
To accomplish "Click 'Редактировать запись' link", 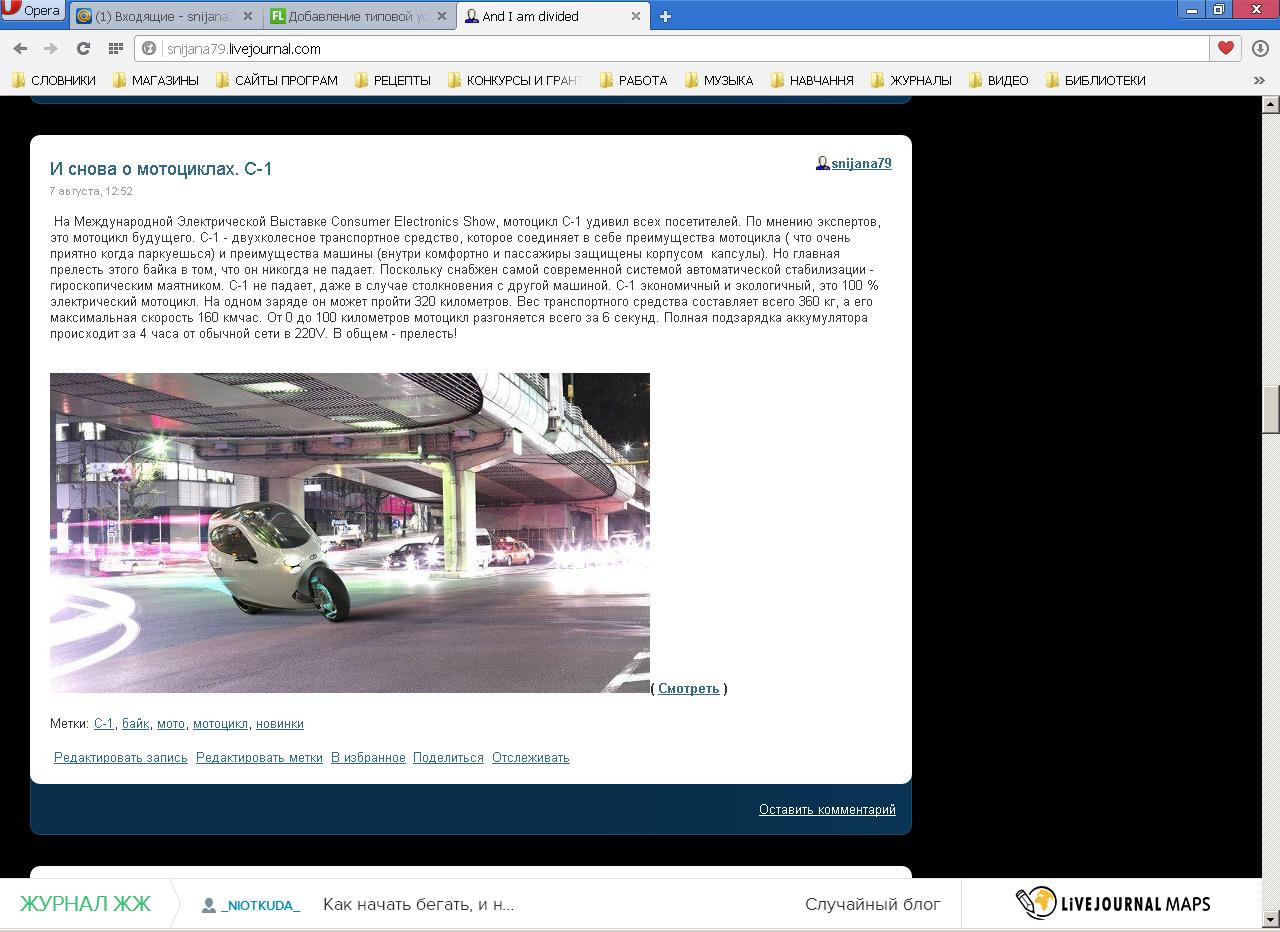I will click(121, 757).
